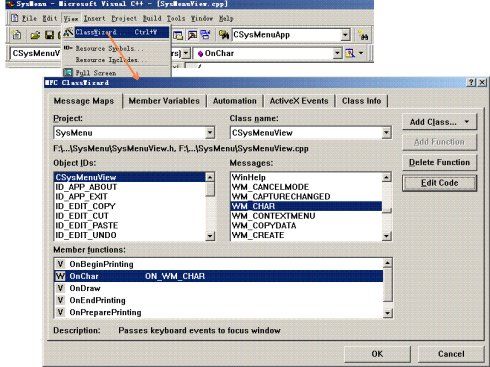Click the Delete Function button
The width and height of the screenshot is (490, 367).
439,162
